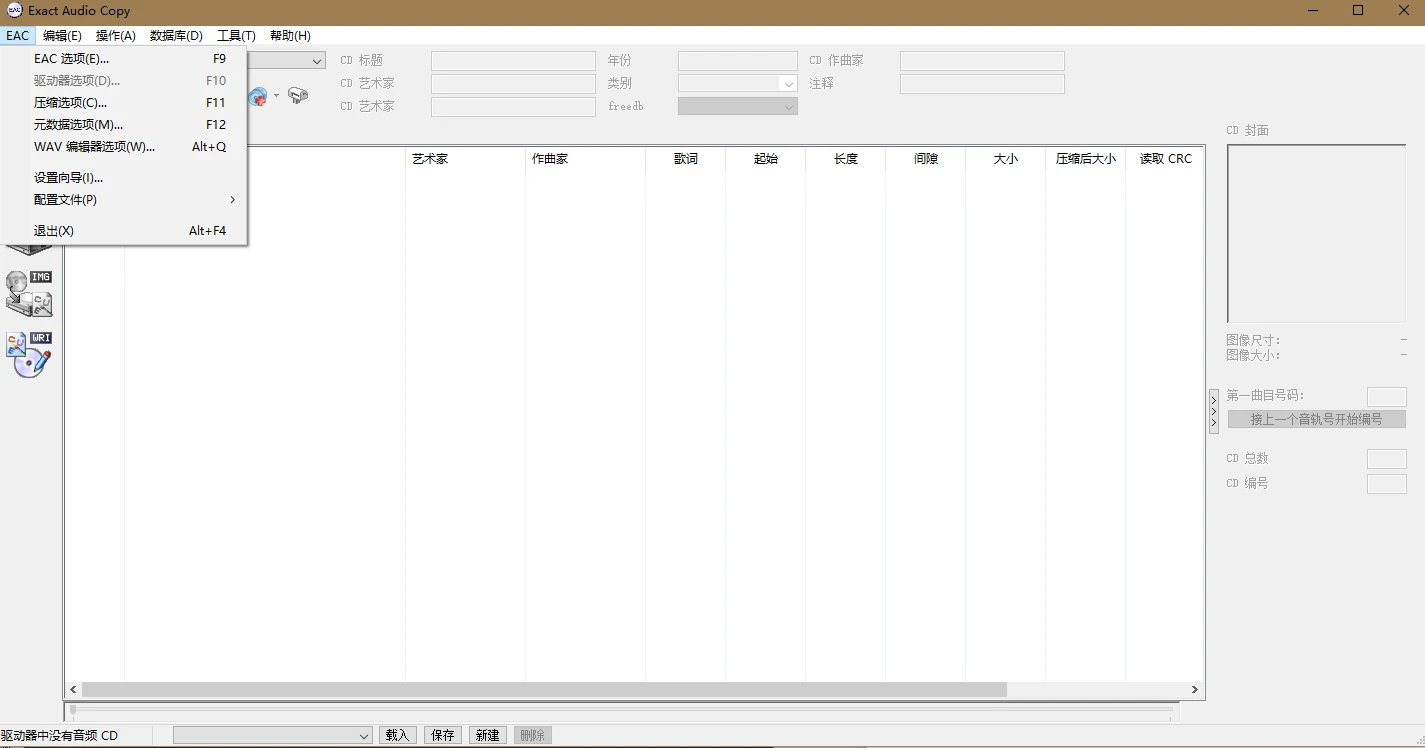Click the track list horizontal scrollbar thumb

[x=544, y=689]
